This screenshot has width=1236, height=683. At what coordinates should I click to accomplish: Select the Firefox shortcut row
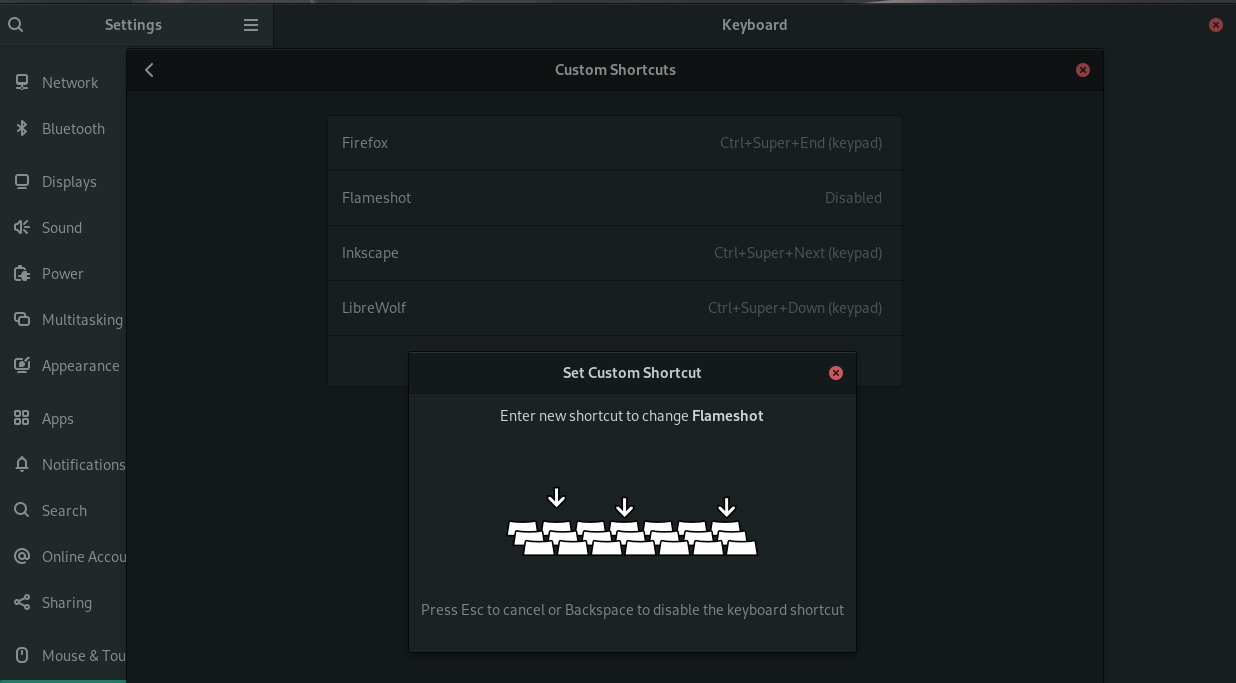[614, 143]
